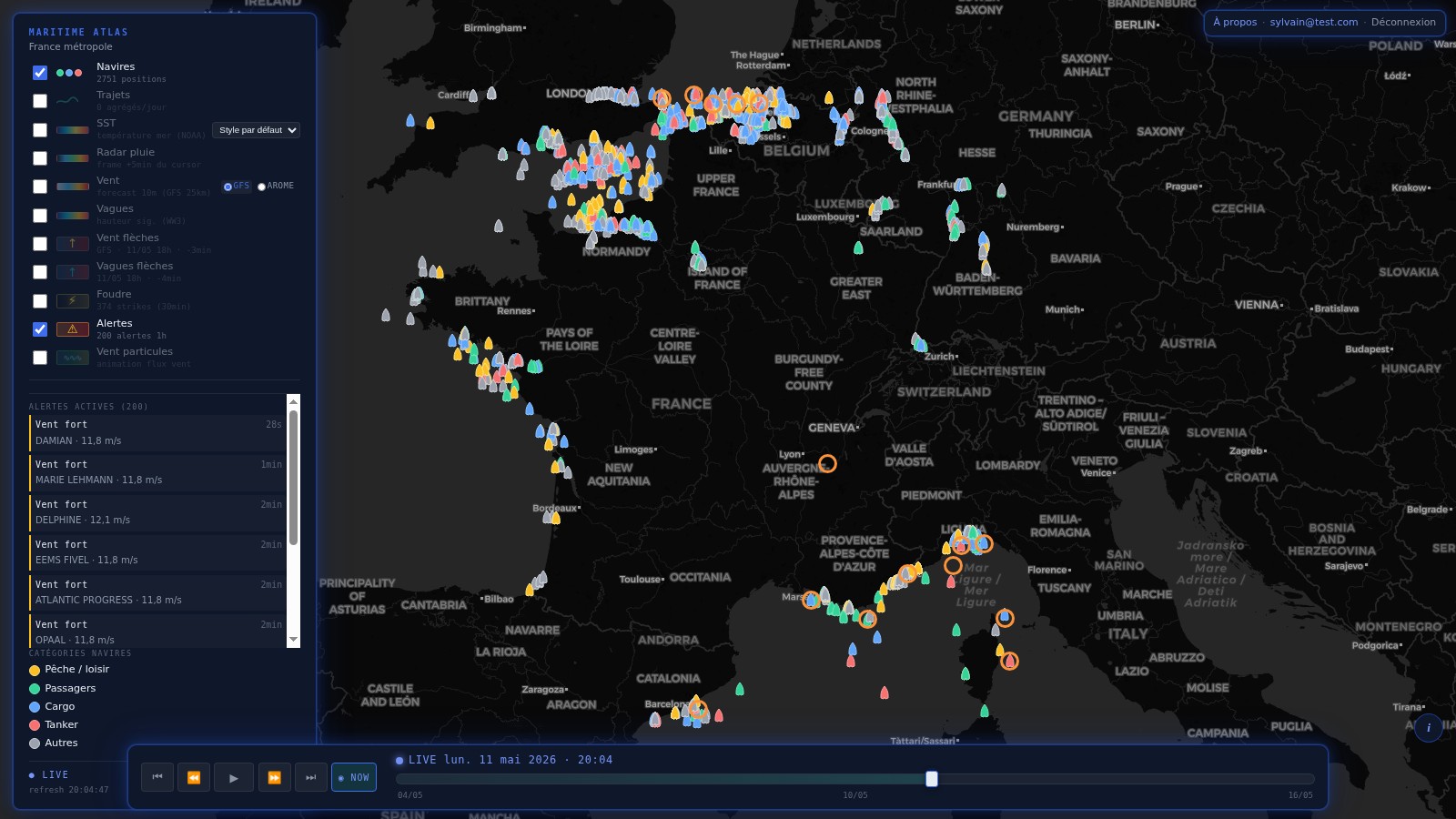Jump to timeline end button

(311, 777)
